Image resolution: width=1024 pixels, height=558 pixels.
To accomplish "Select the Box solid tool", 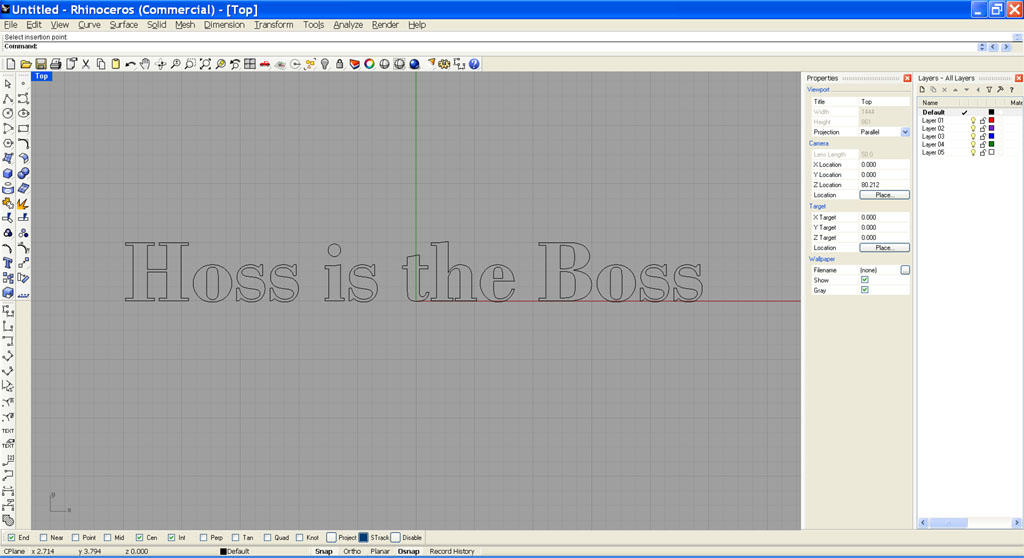I will coord(8,174).
